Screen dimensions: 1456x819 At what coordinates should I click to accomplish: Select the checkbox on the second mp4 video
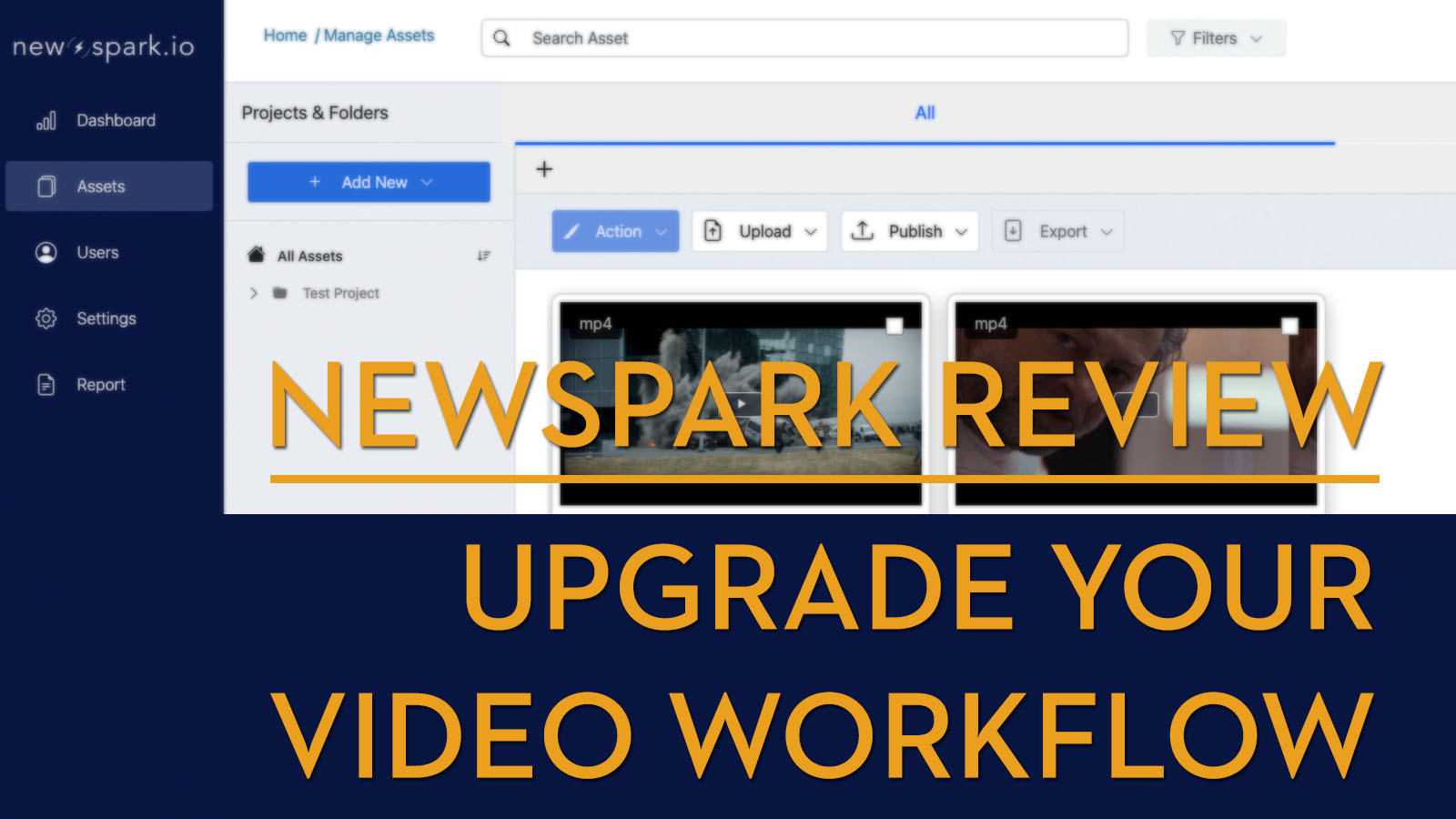1289,323
